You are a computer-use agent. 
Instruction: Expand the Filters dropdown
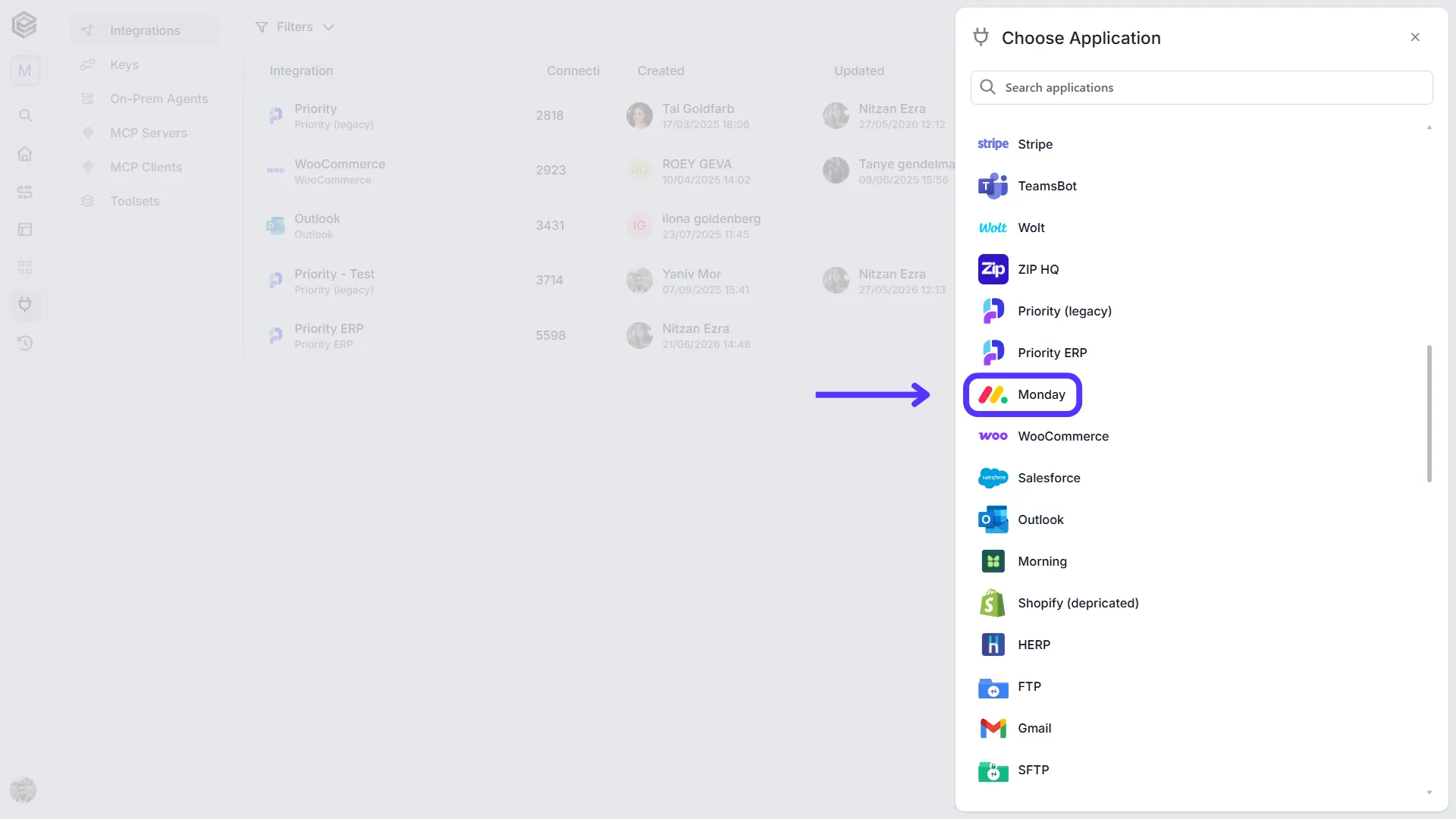coord(295,27)
